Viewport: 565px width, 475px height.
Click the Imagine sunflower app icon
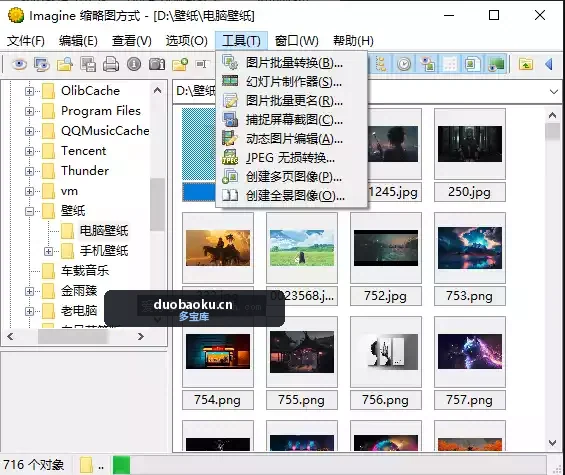click(x=16, y=15)
